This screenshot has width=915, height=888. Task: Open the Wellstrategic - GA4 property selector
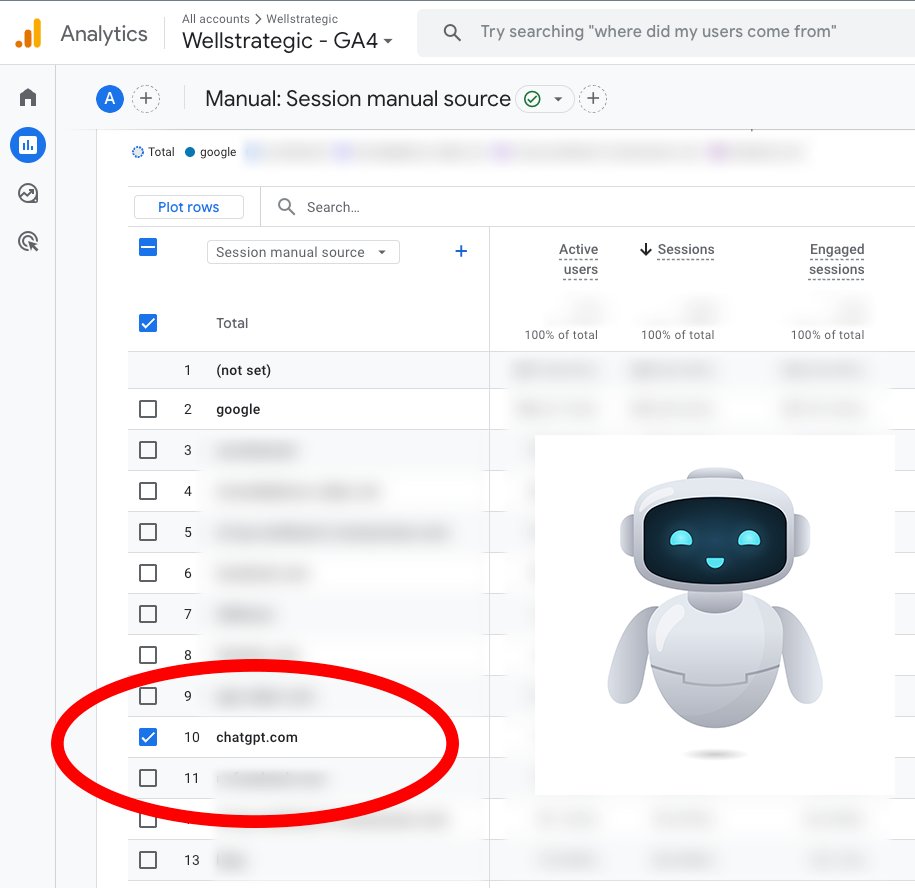[x=287, y=41]
